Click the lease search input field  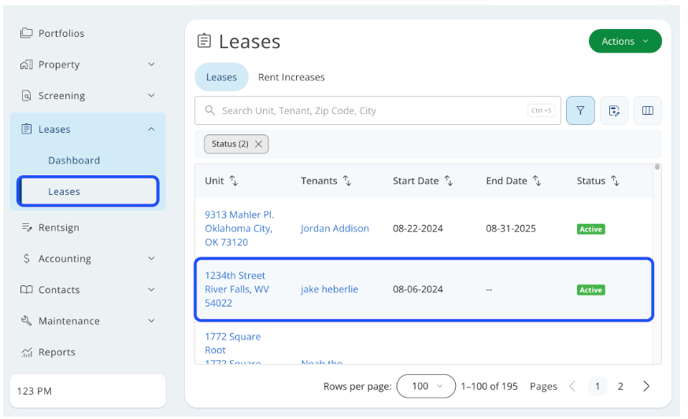(370, 111)
